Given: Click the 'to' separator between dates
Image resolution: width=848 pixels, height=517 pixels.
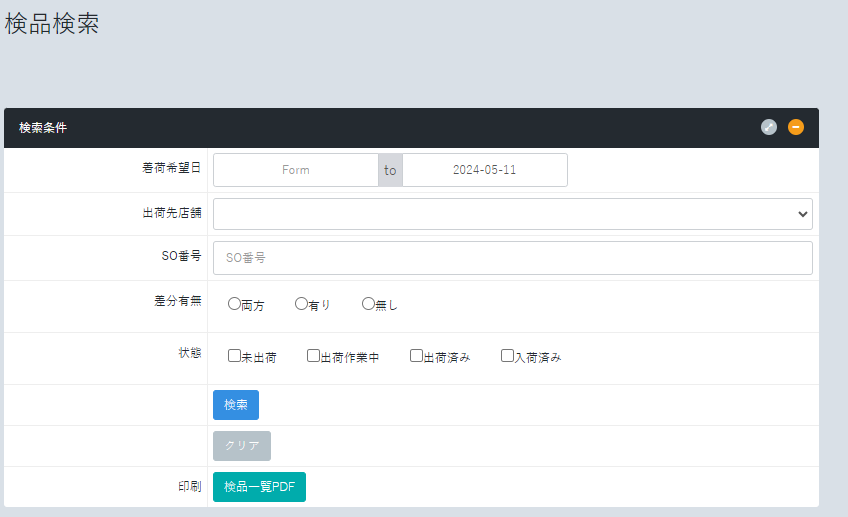Looking at the screenshot, I should tap(390, 170).
